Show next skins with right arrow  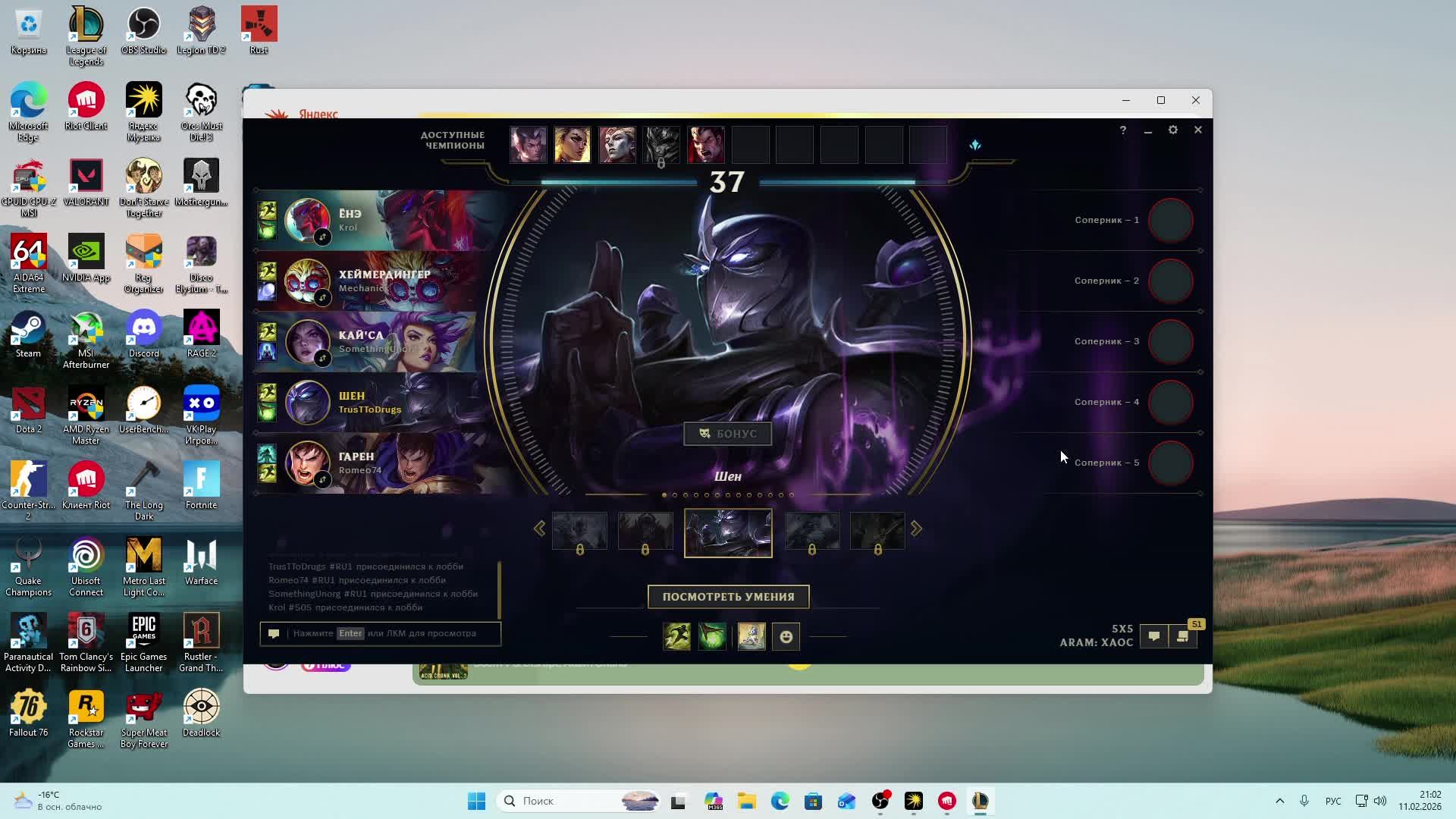916,529
